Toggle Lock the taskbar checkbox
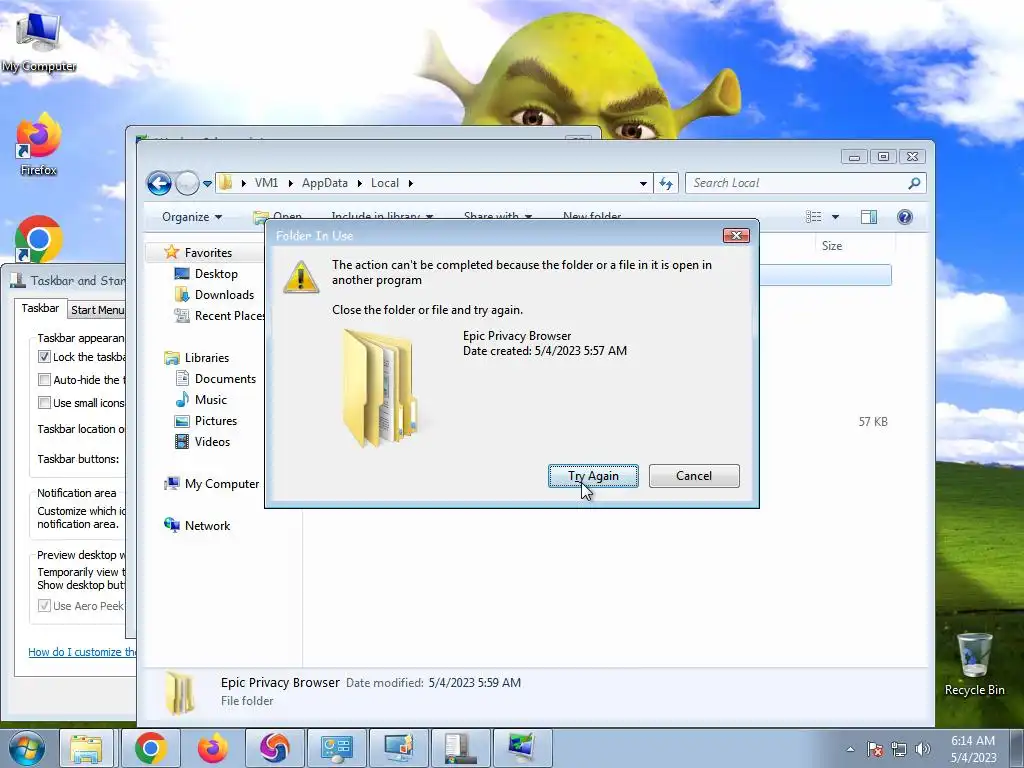 [x=44, y=357]
